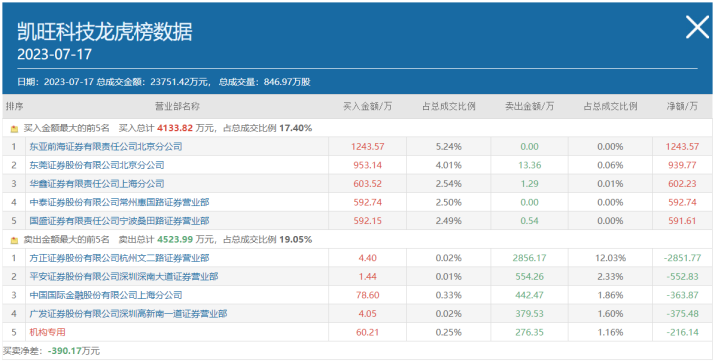
Task: Click buy percentage 5.24%
Action: [x=448, y=147]
